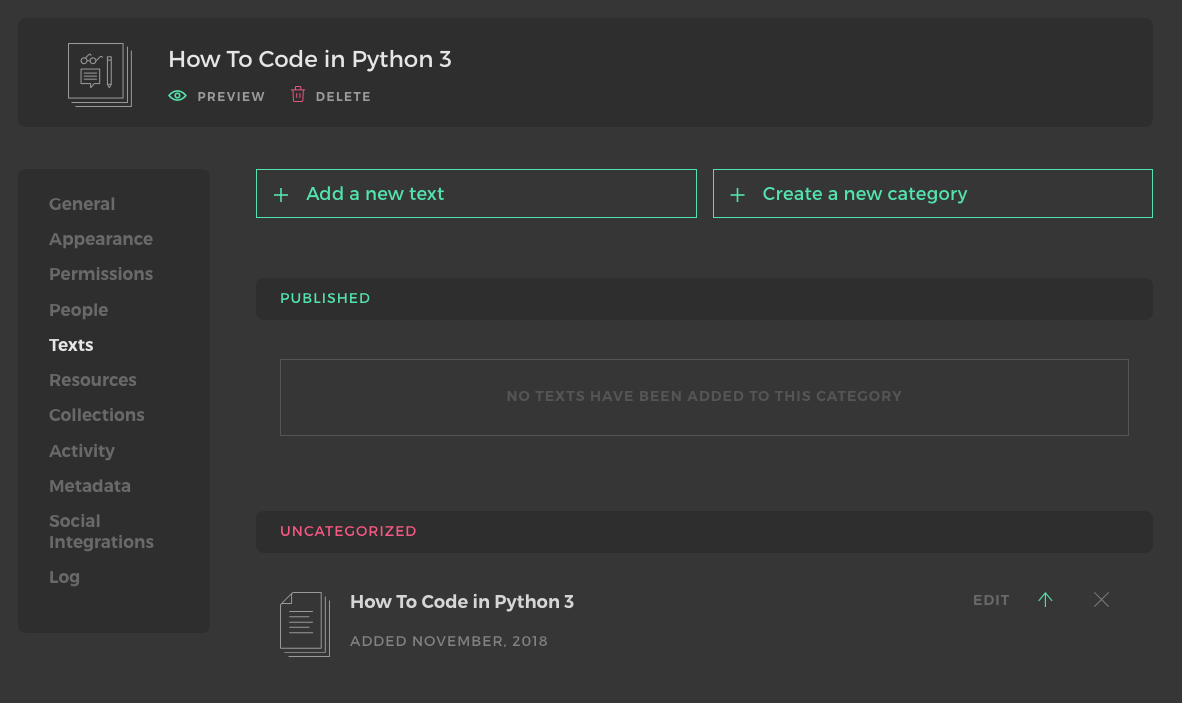The image size is (1182, 703).
Task: Select the Texts sidebar item
Action: (71, 345)
